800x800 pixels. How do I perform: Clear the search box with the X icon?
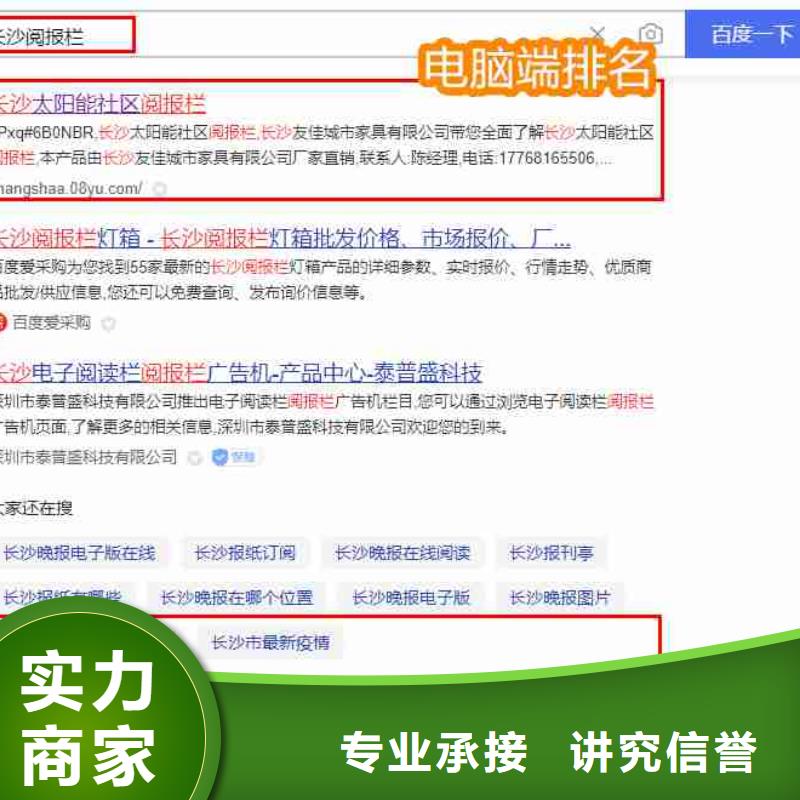[597, 35]
